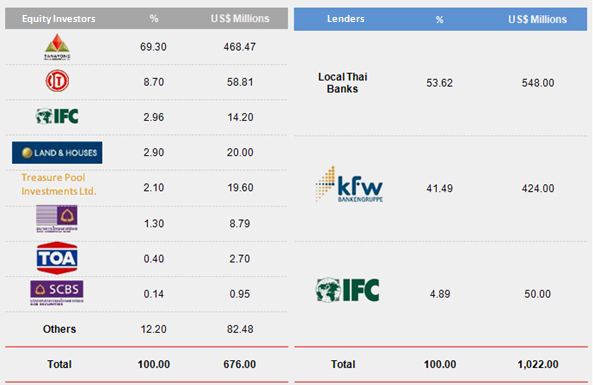Click the 468.47 value for Tanayong
Image resolution: width=593 pixels, height=385 pixels.
pos(240,47)
